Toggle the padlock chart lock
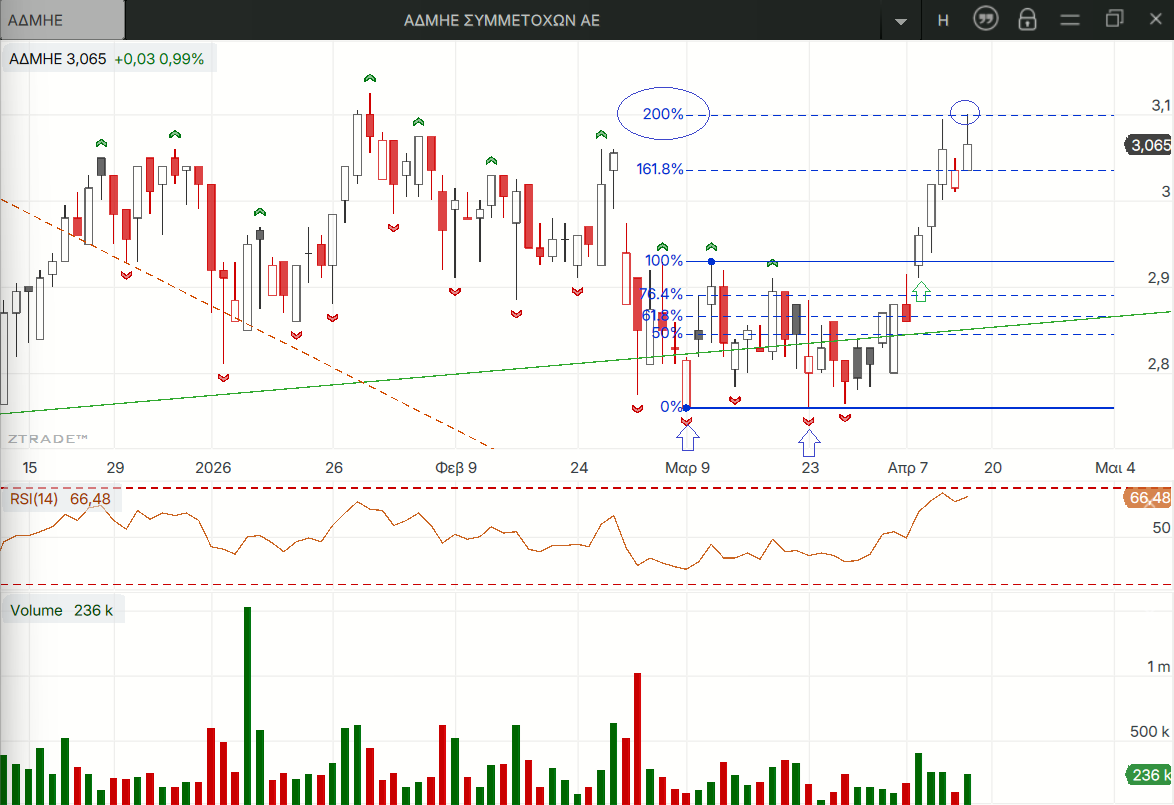Screen dimensions: 1174x805 tap(1027, 20)
